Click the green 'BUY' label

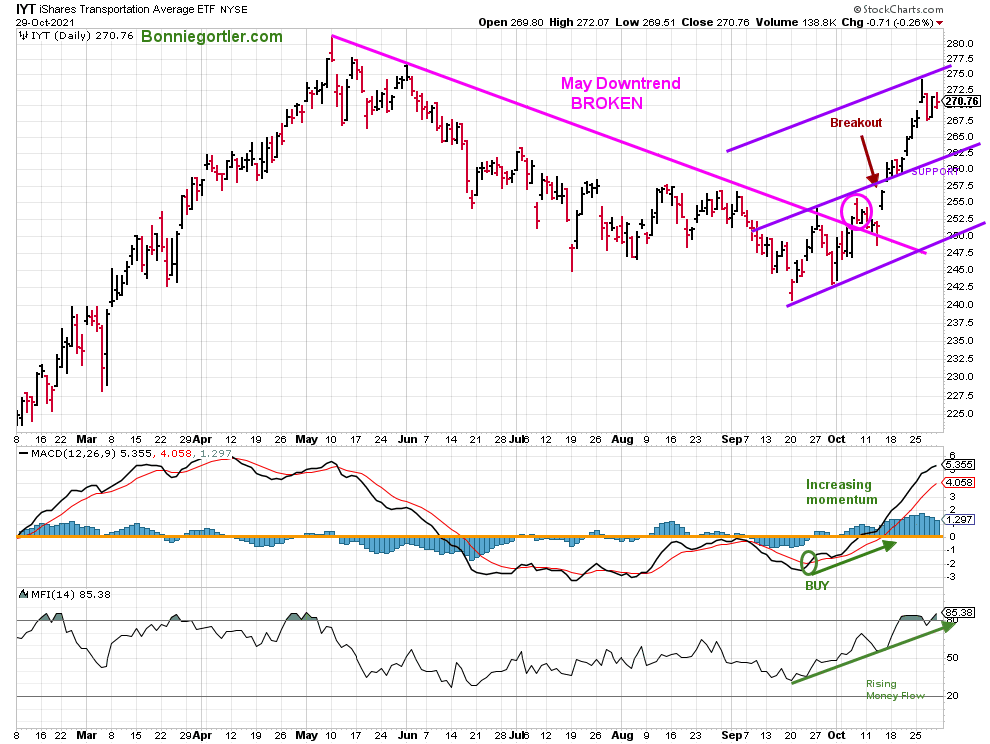tap(816, 585)
